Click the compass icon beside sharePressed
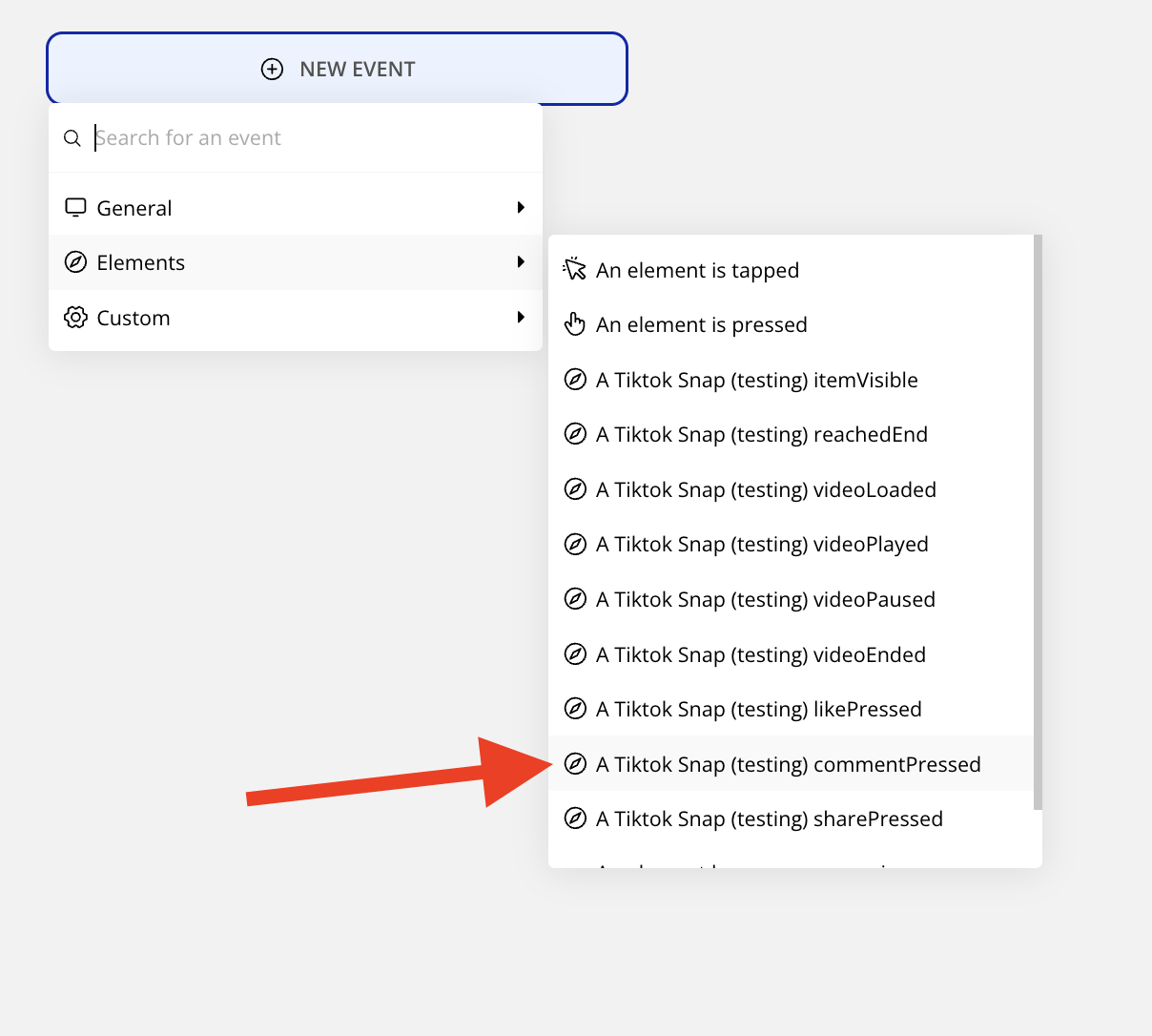The image size is (1152, 1036). pyautogui.click(x=575, y=818)
